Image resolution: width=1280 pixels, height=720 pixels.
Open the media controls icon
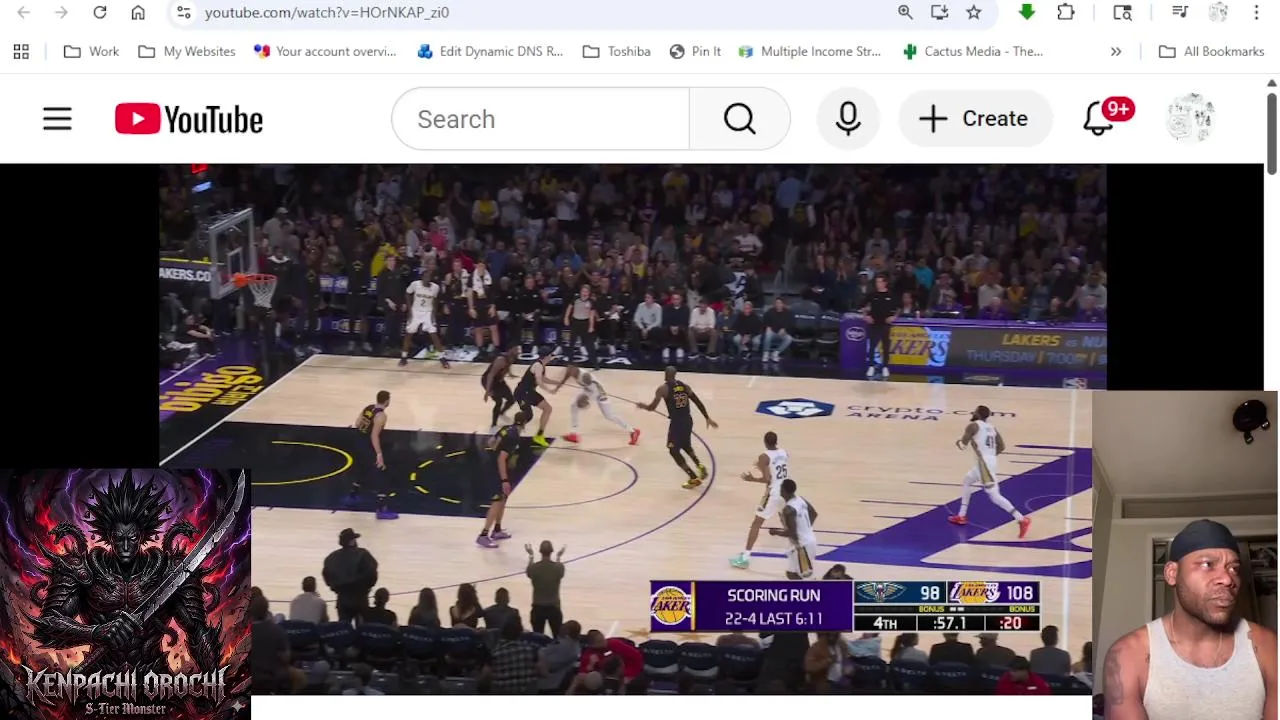1180,12
